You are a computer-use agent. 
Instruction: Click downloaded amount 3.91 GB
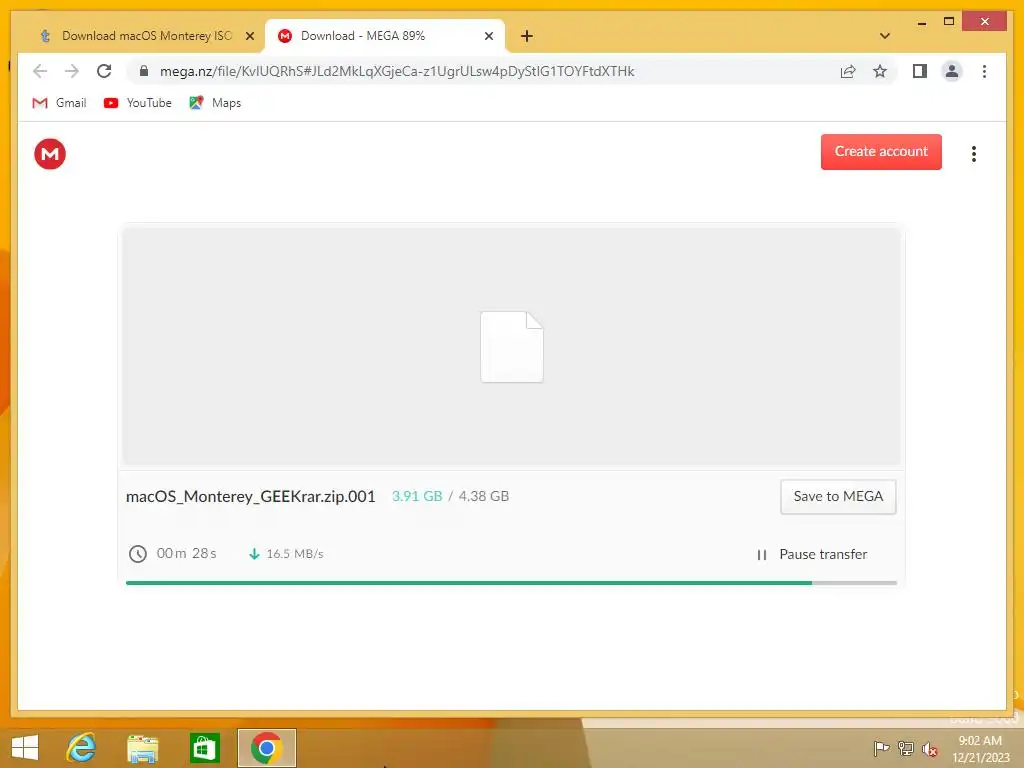coord(417,496)
